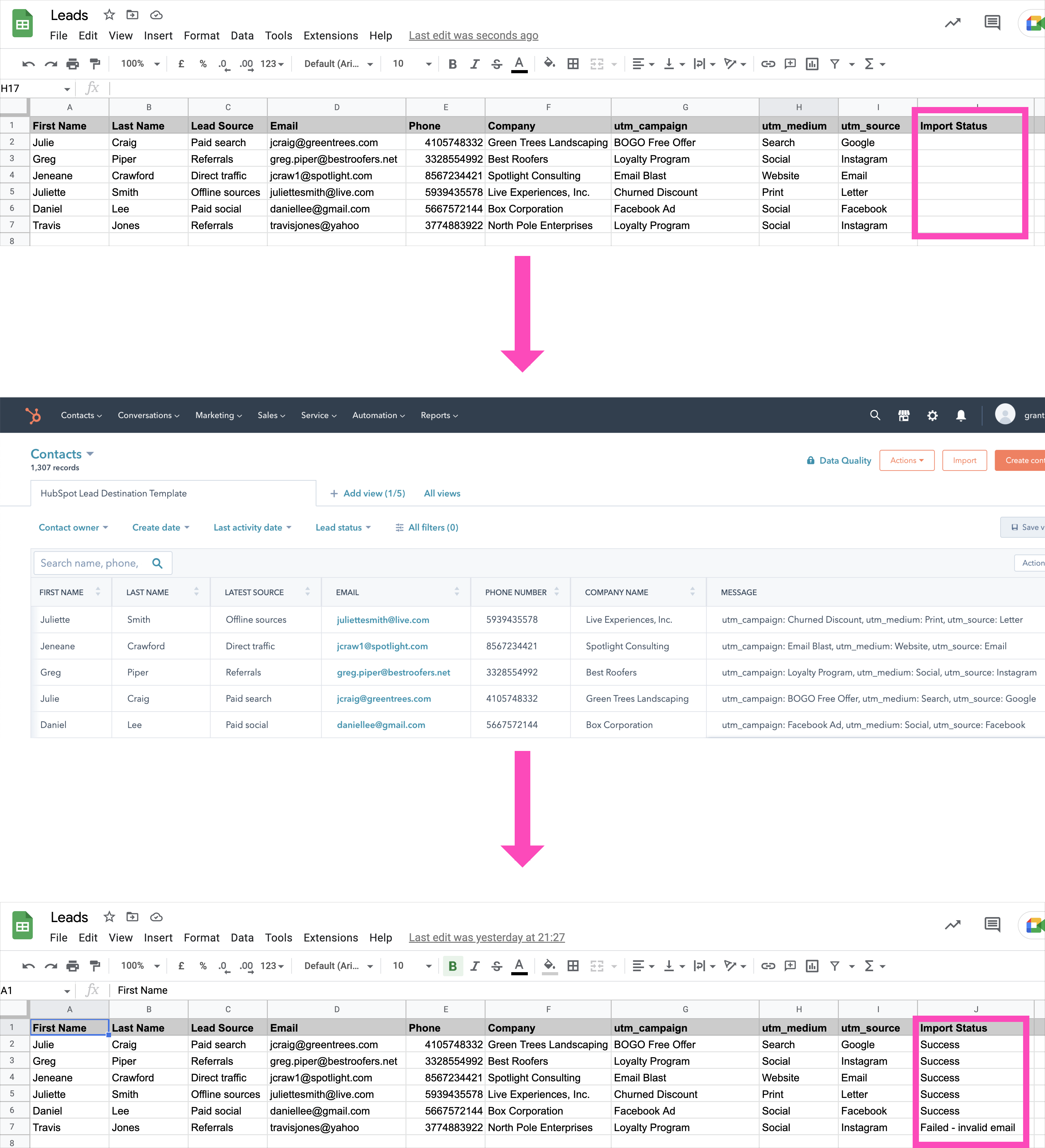
Task: Open juliettesmith@live.com contact link
Action: click(x=383, y=620)
